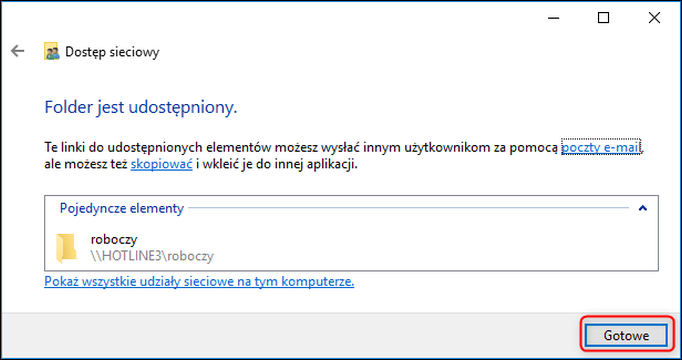The height and width of the screenshot is (360, 682).
Task: Collapse the Pojedyncze elementy group chevron
Action: [x=642, y=208]
